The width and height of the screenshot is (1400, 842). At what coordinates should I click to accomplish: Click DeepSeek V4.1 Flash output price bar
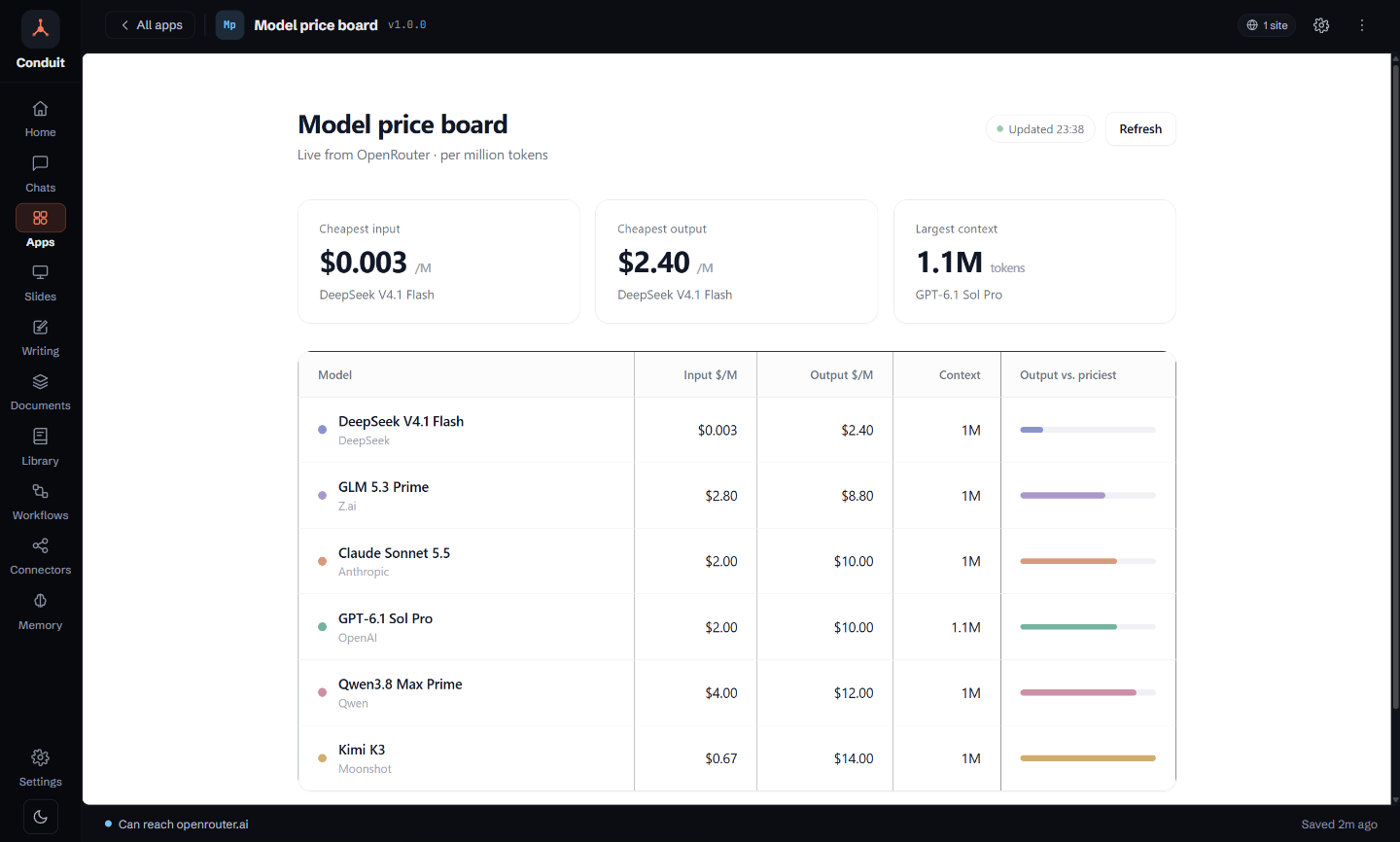point(1088,430)
